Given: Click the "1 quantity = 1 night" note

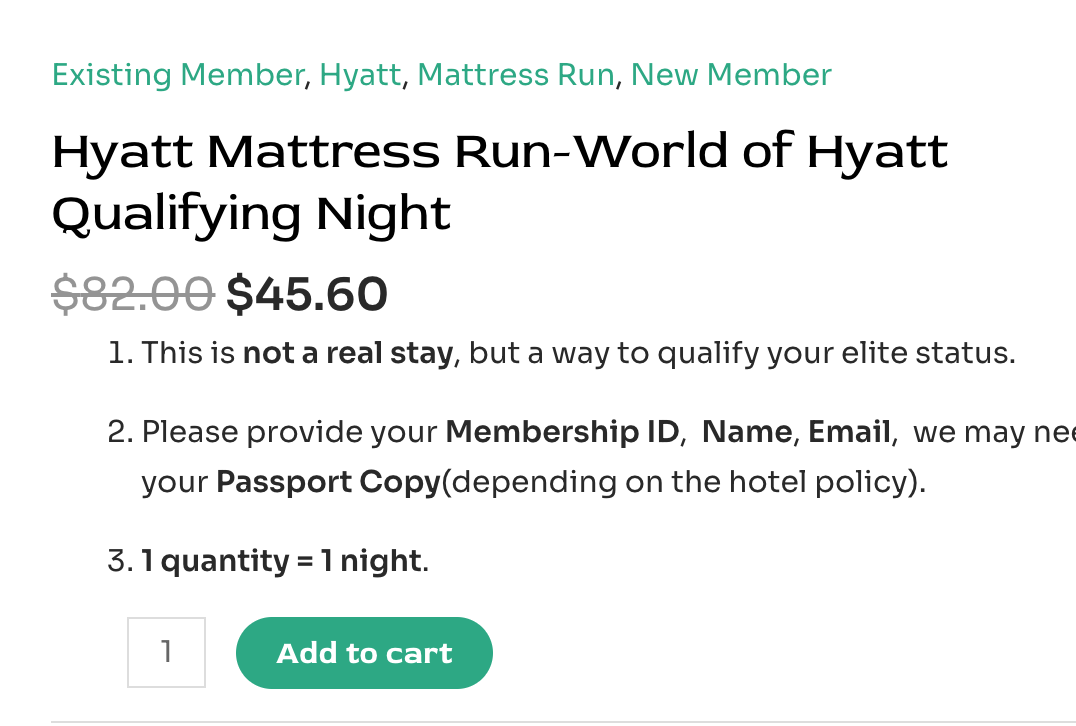Looking at the screenshot, I should coord(281,561).
